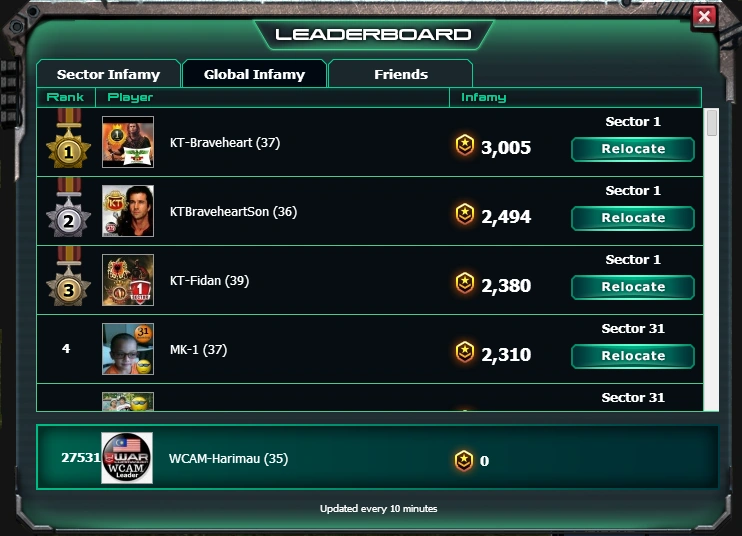
Task: Switch to the Sector Infamy tab
Action: pyautogui.click(x=108, y=74)
